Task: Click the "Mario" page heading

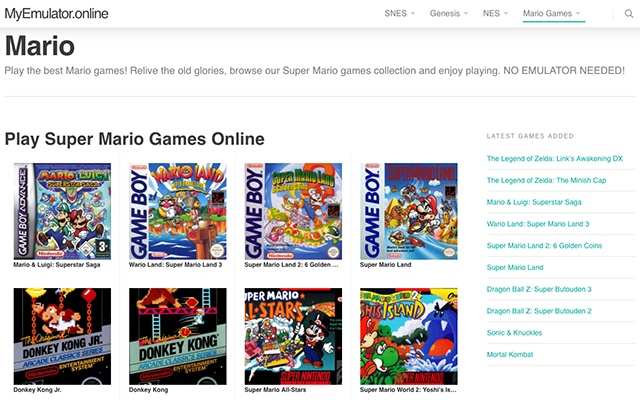Action: tap(40, 46)
